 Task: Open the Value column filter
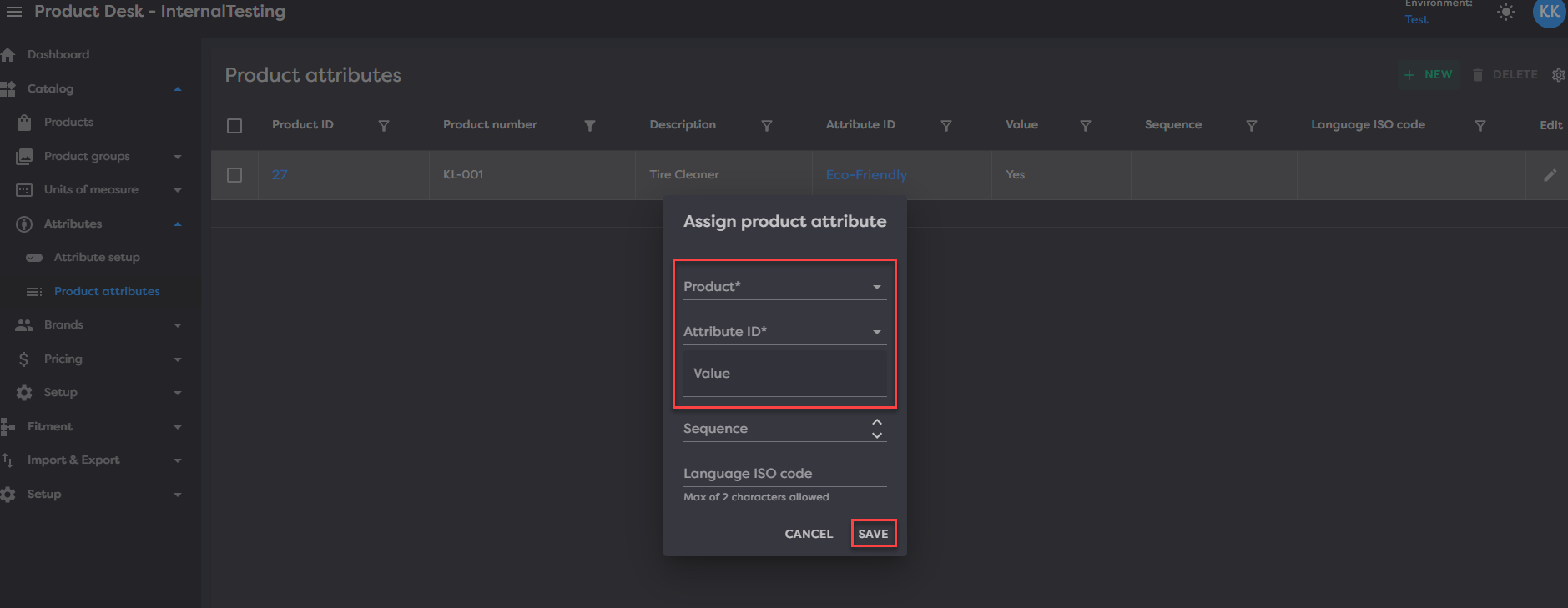point(1085,126)
